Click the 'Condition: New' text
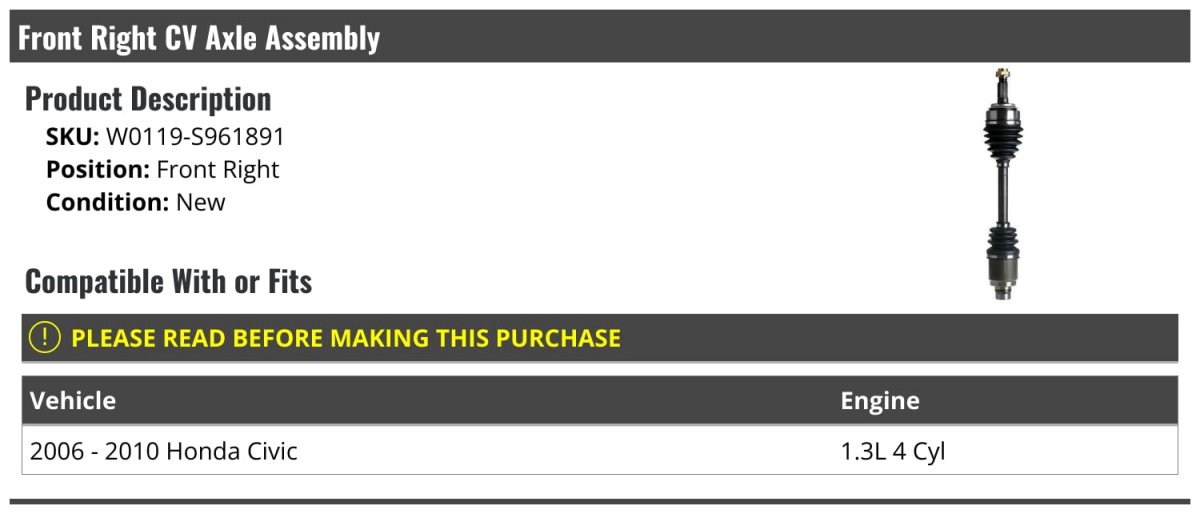Viewport: 1200px width, 514px height. (136, 202)
